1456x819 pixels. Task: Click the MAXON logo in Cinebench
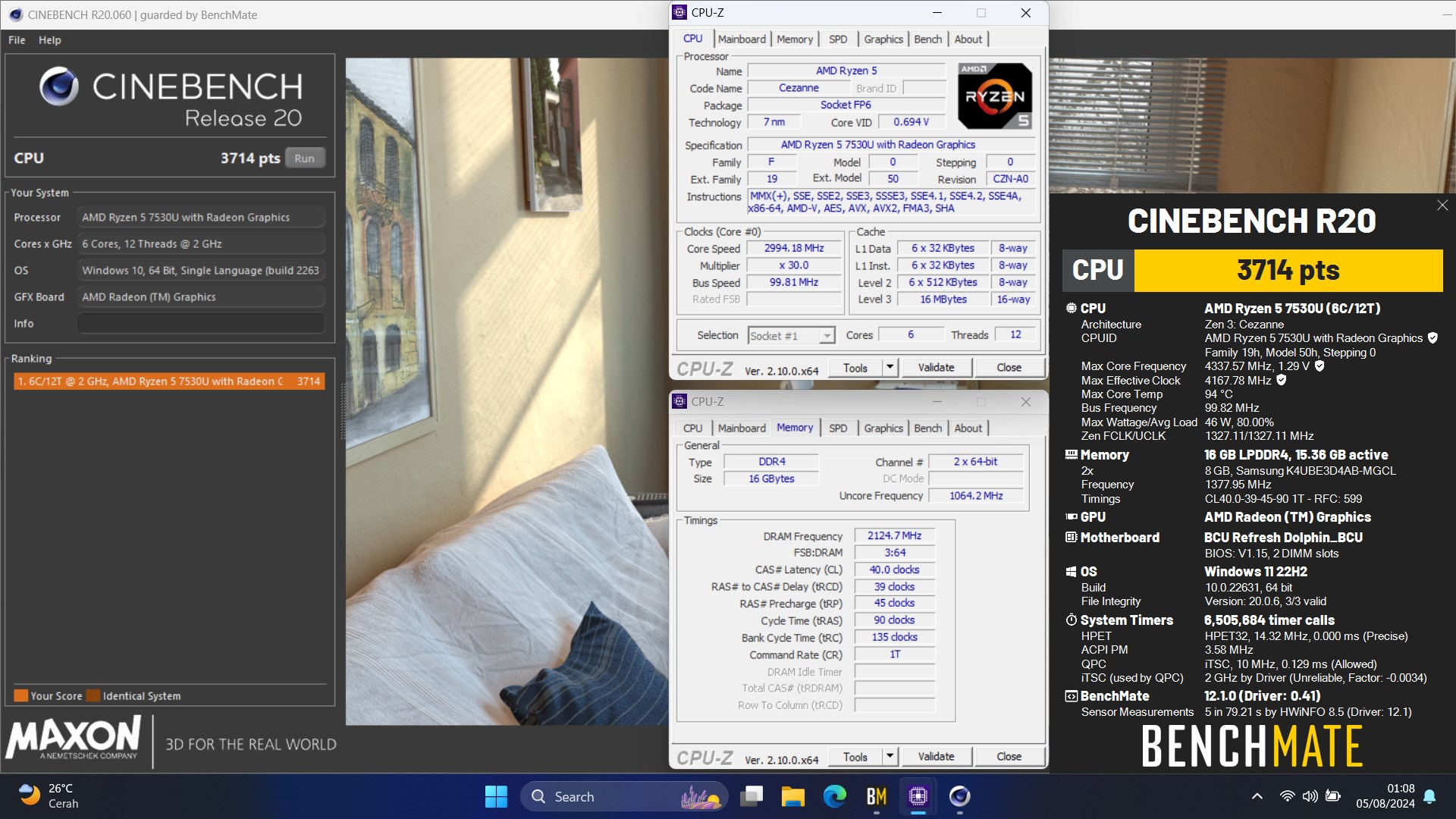point(74,738)
